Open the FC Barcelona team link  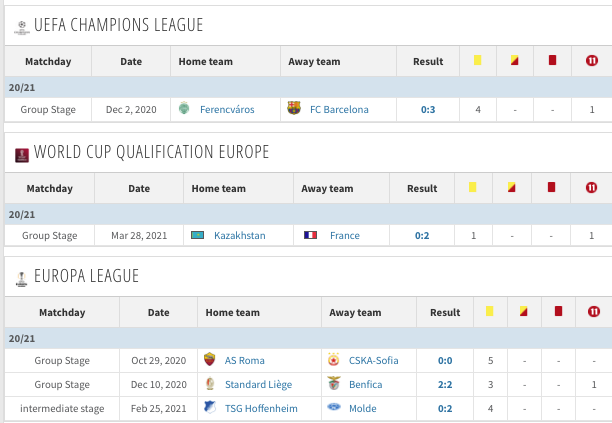click(x=339, y=110)
